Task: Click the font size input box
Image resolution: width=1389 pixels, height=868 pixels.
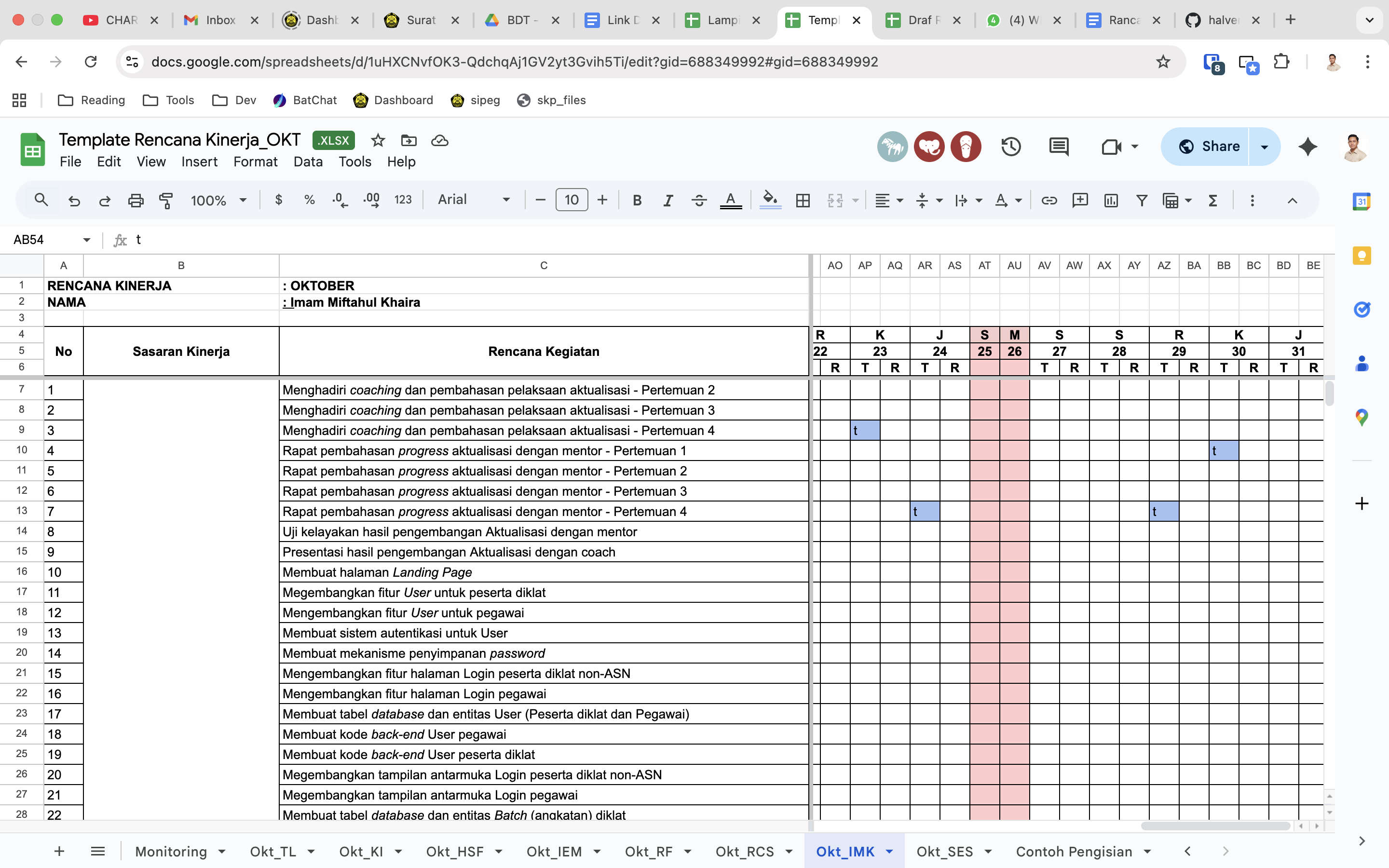Action: coord(571,200)
